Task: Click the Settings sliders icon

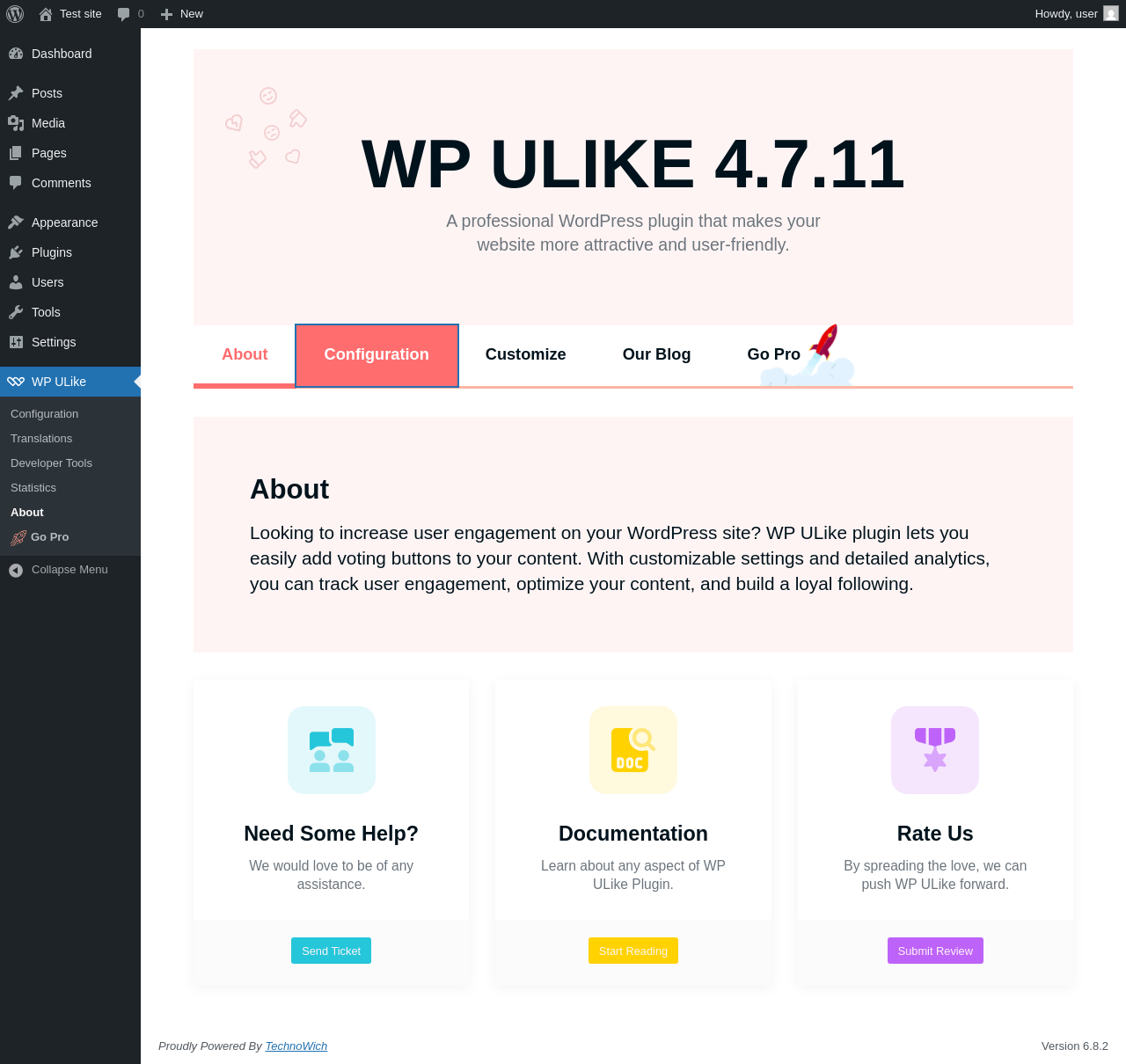Action: coord(16,342)
